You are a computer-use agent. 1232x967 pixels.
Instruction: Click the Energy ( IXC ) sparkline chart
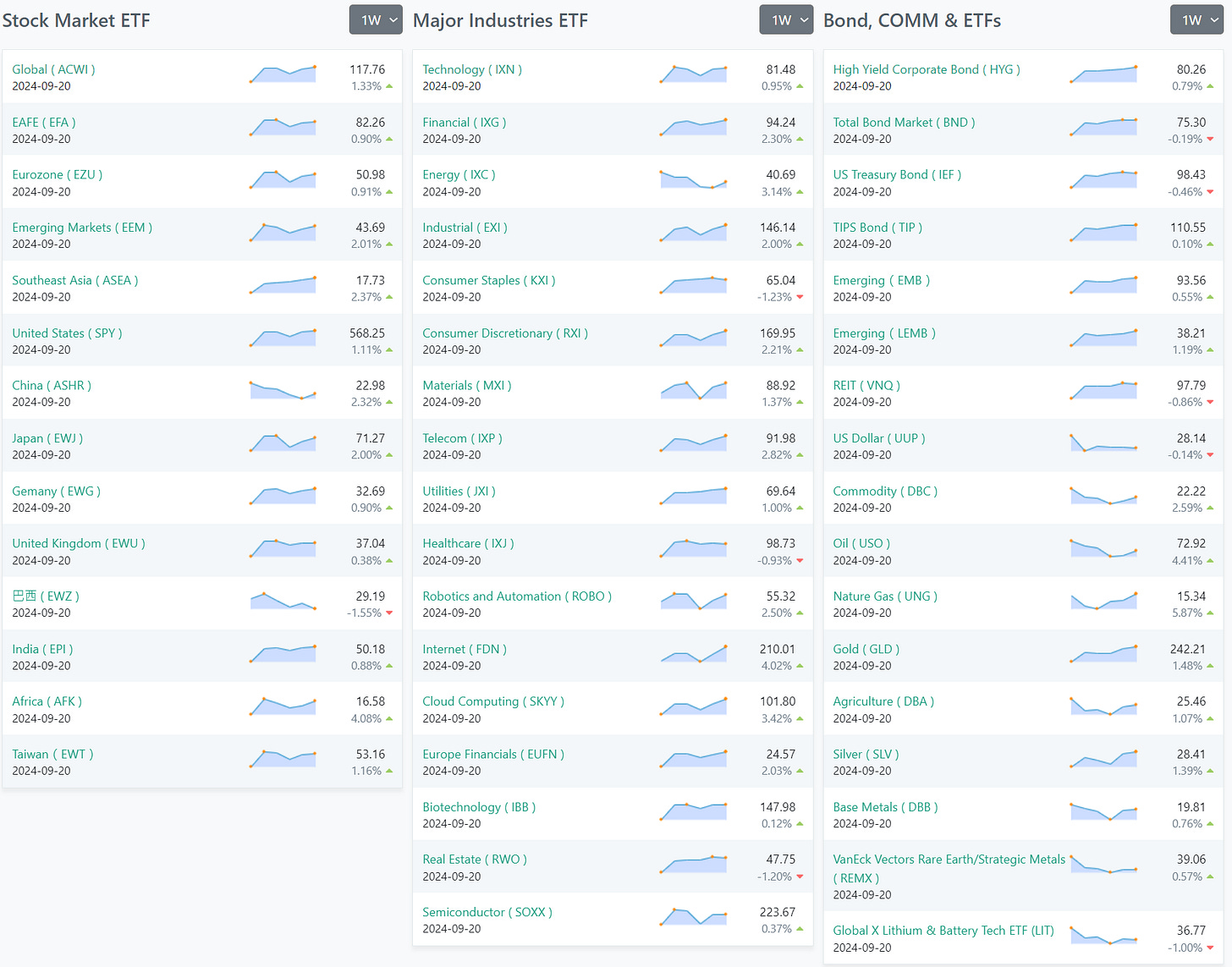pos(693,179)
